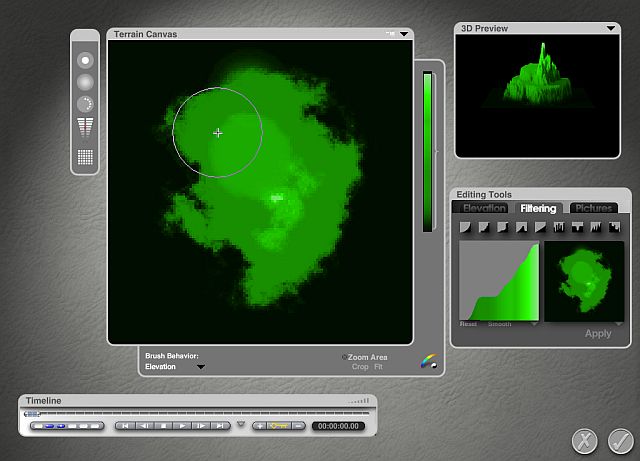640x461 pixels.
Task: Open the terrain grid resolution icon
Action: (85, 157)
